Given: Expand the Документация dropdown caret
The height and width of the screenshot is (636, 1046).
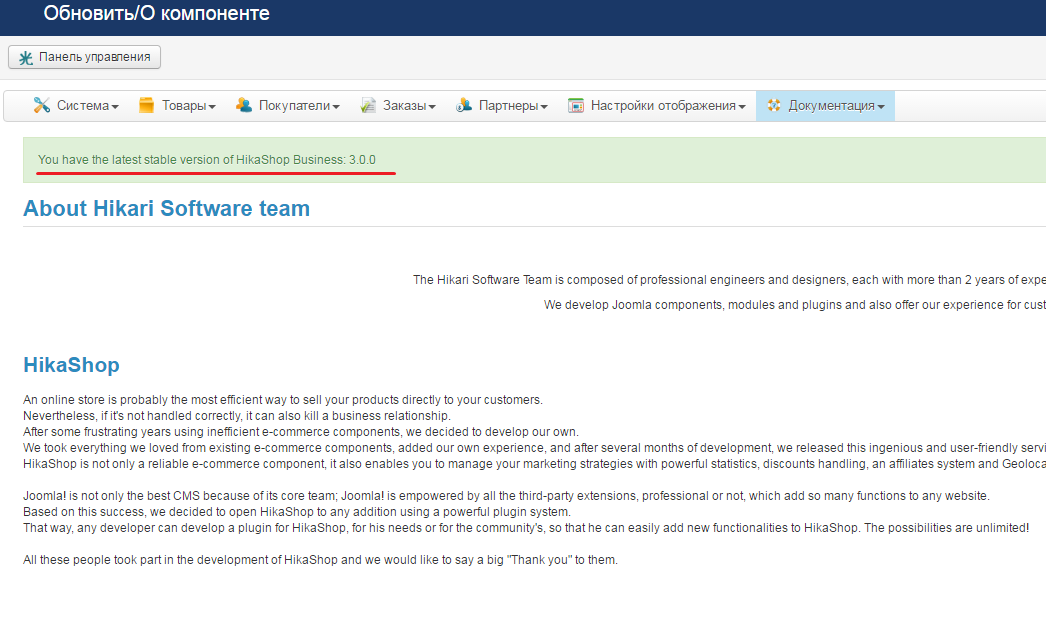Looking at the screenshot, I should (x=881, y=107).
